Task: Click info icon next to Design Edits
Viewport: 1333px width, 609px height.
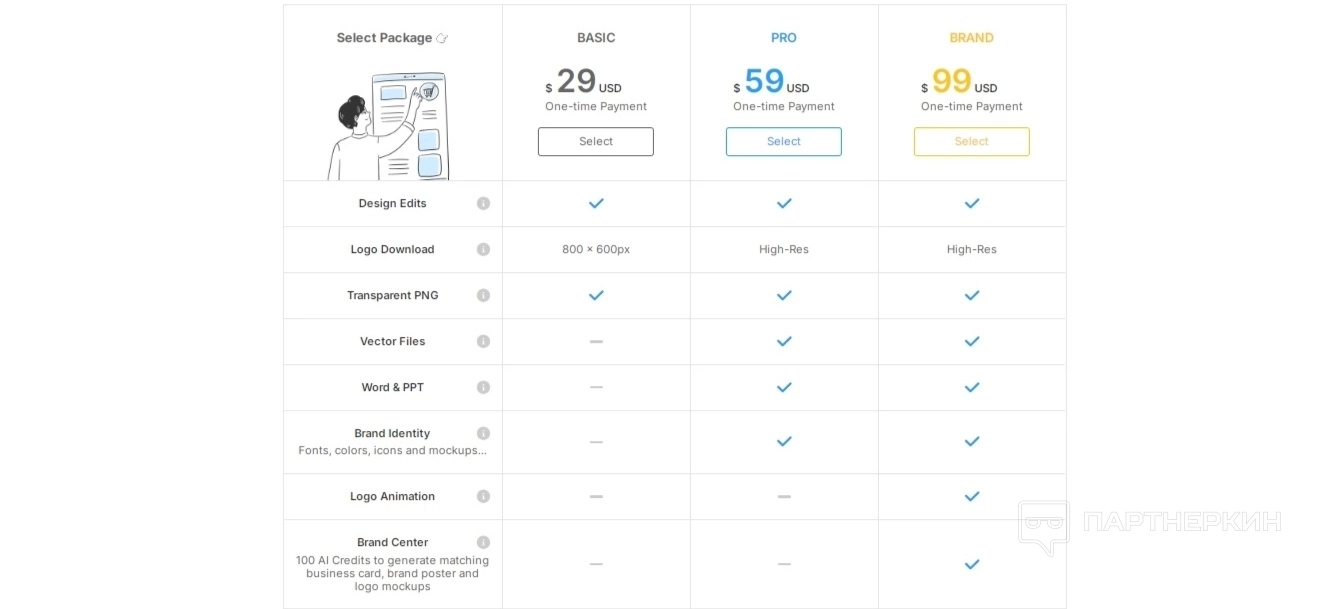Action: [x=483, y=203]
